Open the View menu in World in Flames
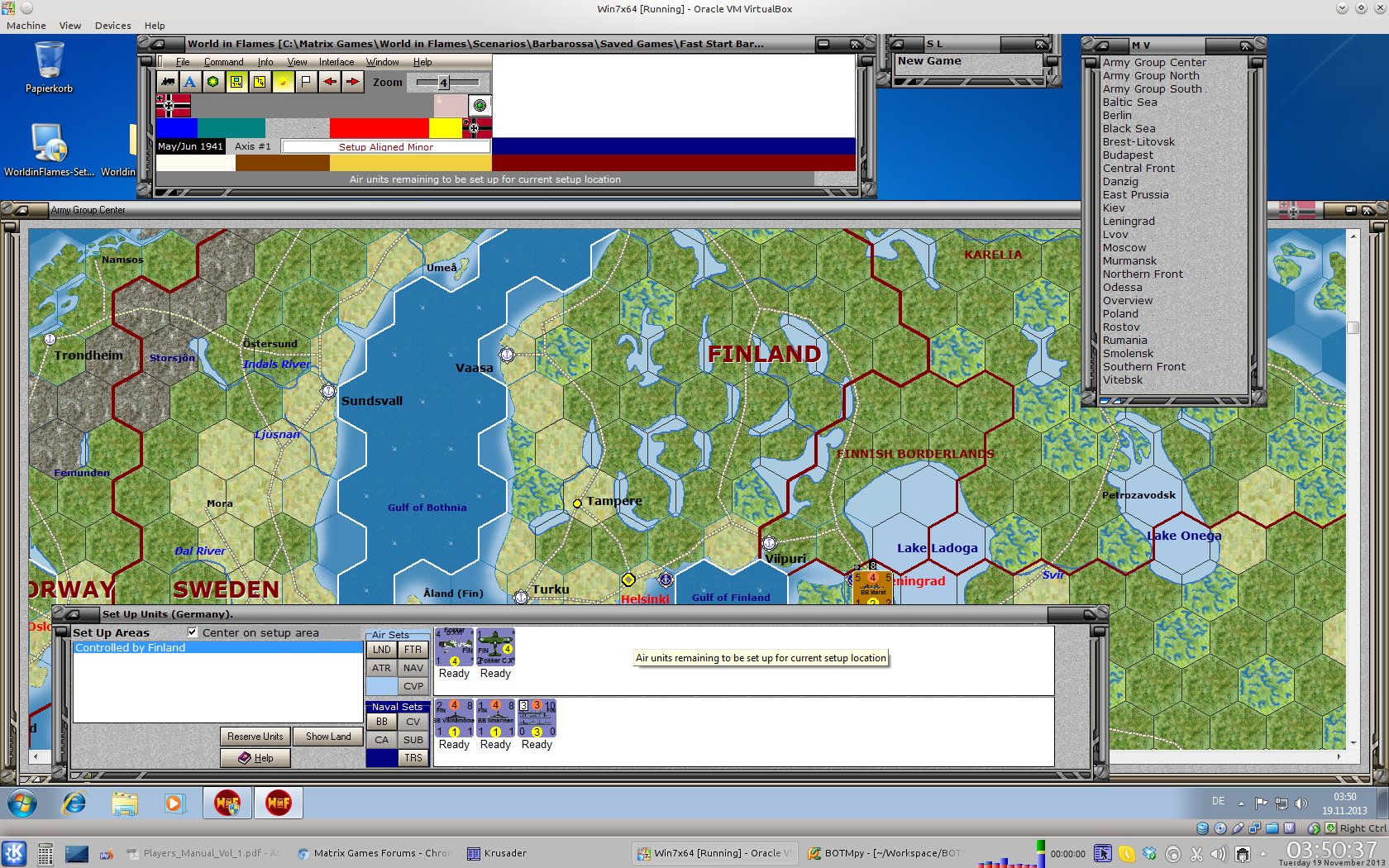This screenshot has width=1389, height=868. (297, 62)
